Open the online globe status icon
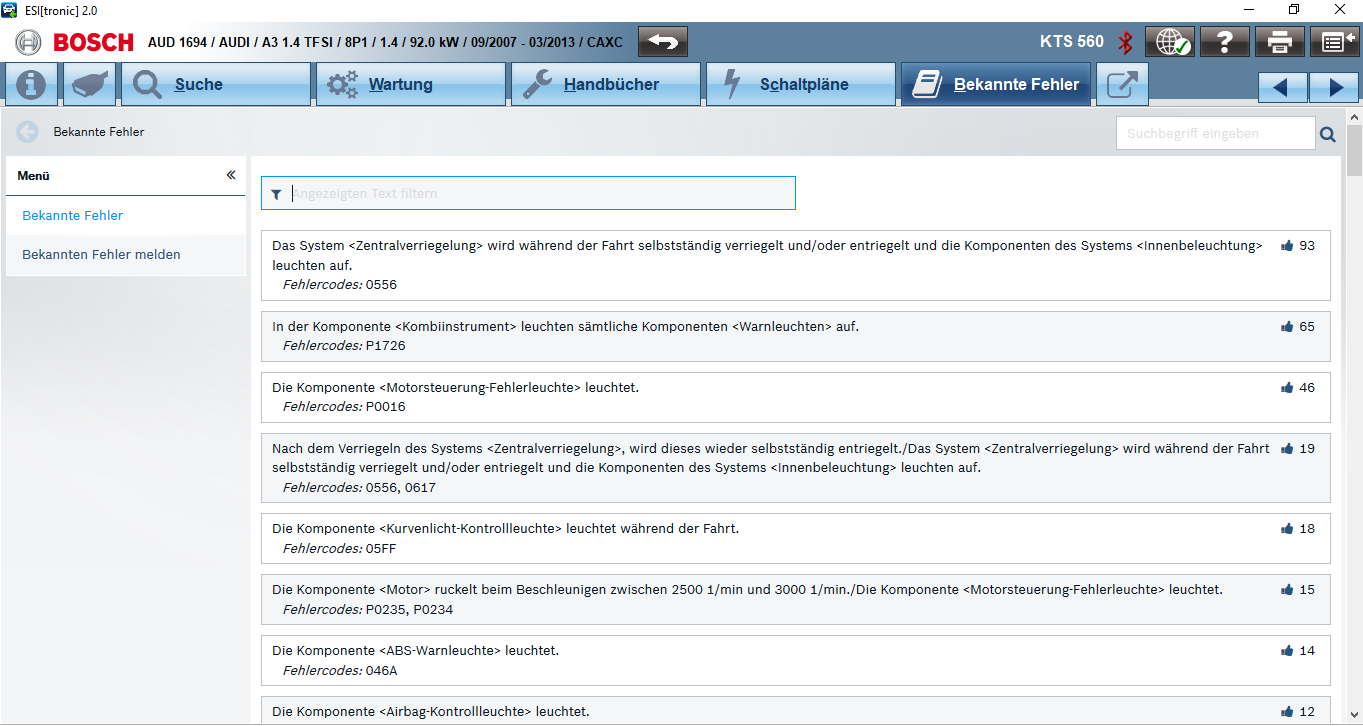1363x726 pixels. pyautogui.click(x=1169, y=42)
